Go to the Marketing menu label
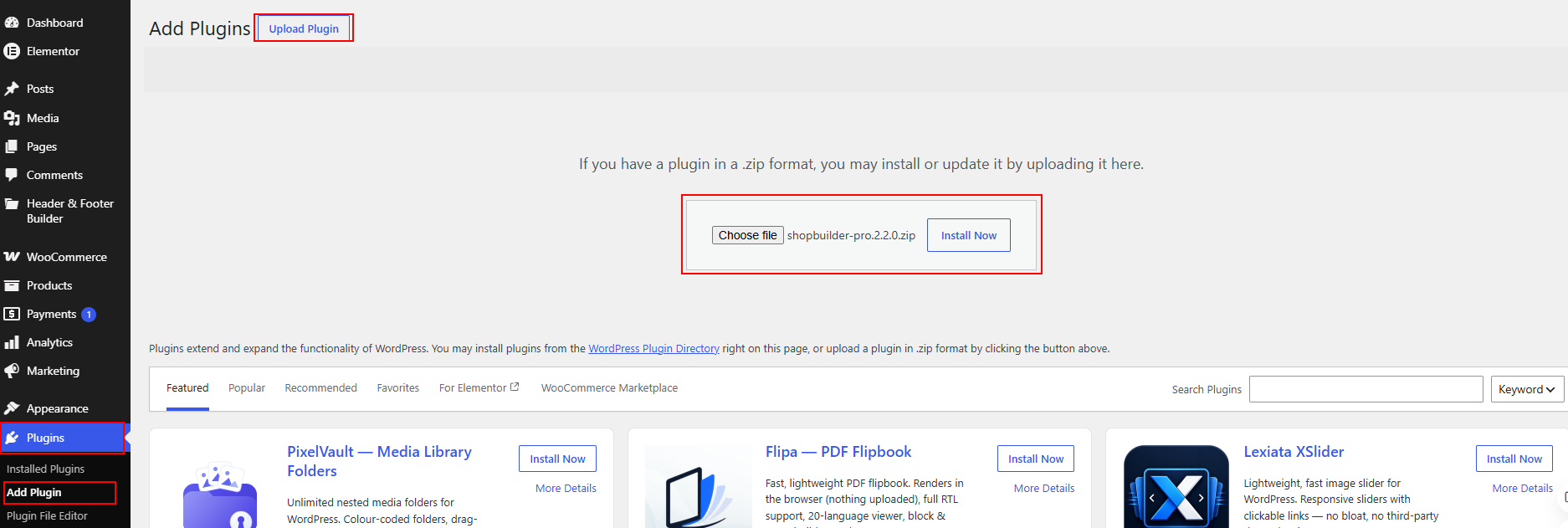Viewport: 1568px width, 528px height. [53, 371]
